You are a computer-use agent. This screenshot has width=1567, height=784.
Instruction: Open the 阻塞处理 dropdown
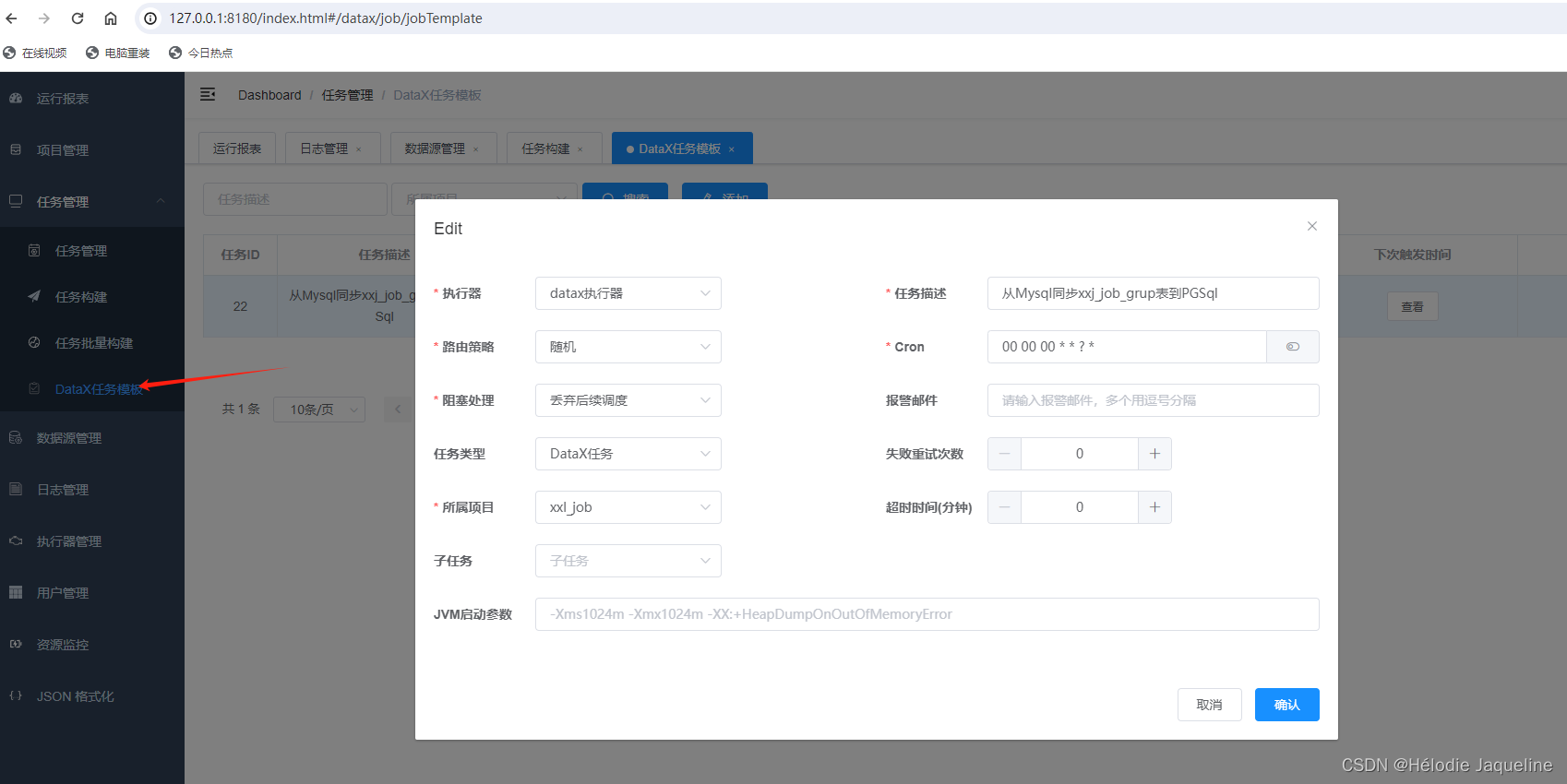click(x=628, y=400)
